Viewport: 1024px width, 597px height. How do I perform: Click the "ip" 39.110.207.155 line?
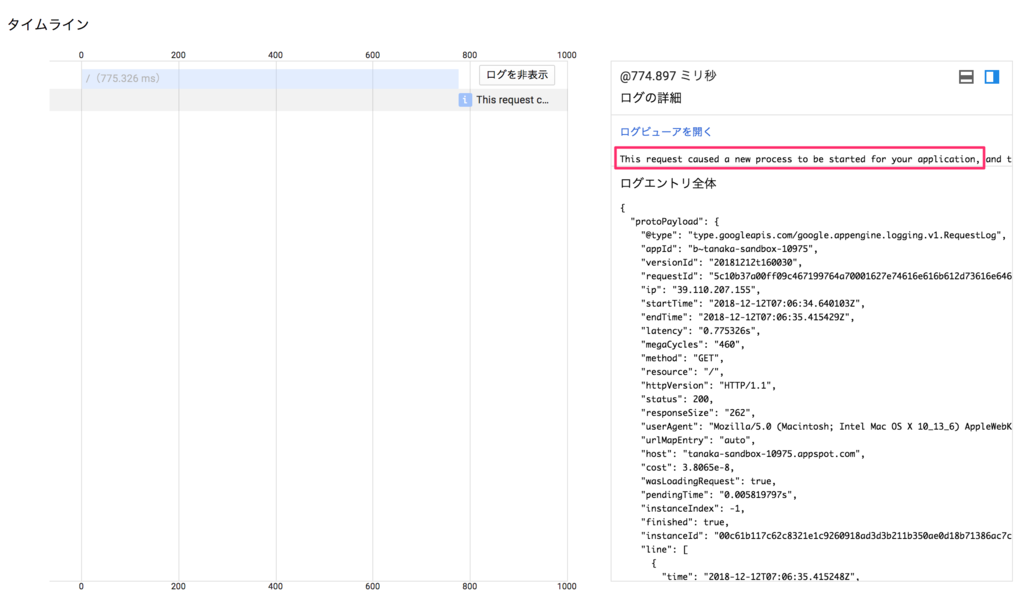pyautogui.click(x=700, y=290)
